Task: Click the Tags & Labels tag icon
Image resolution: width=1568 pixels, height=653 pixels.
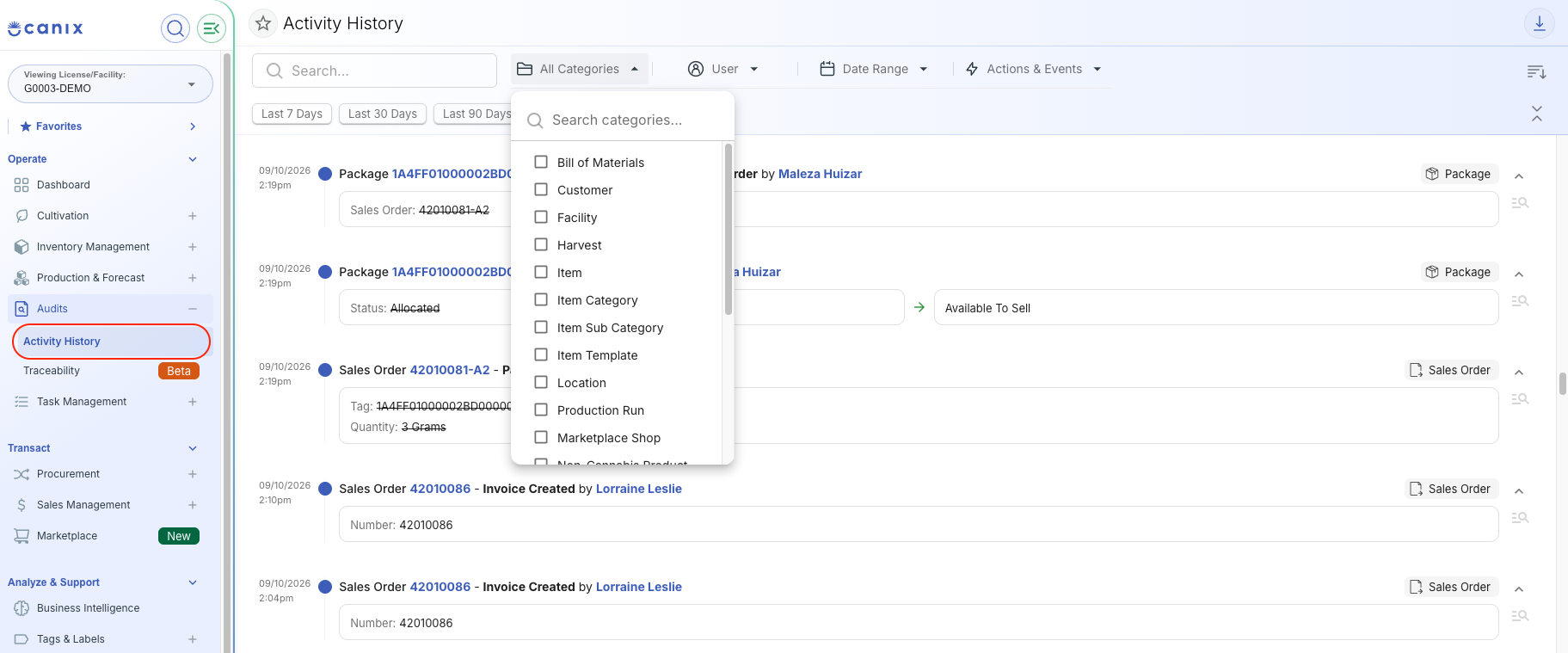Action: [22, 639]
